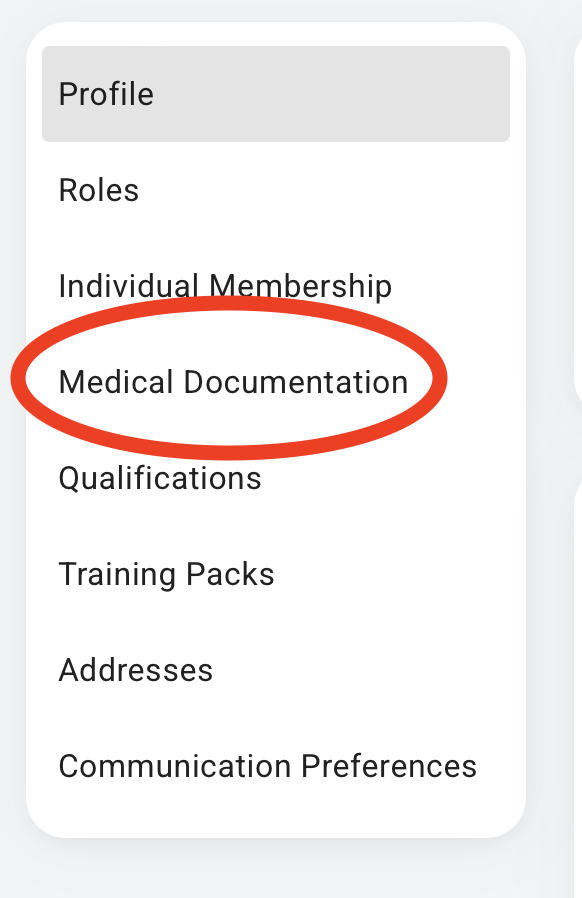This screenshot has width=582, height=898.
Task: Open the Communication Preferences entry
Action: coord(267,766)
